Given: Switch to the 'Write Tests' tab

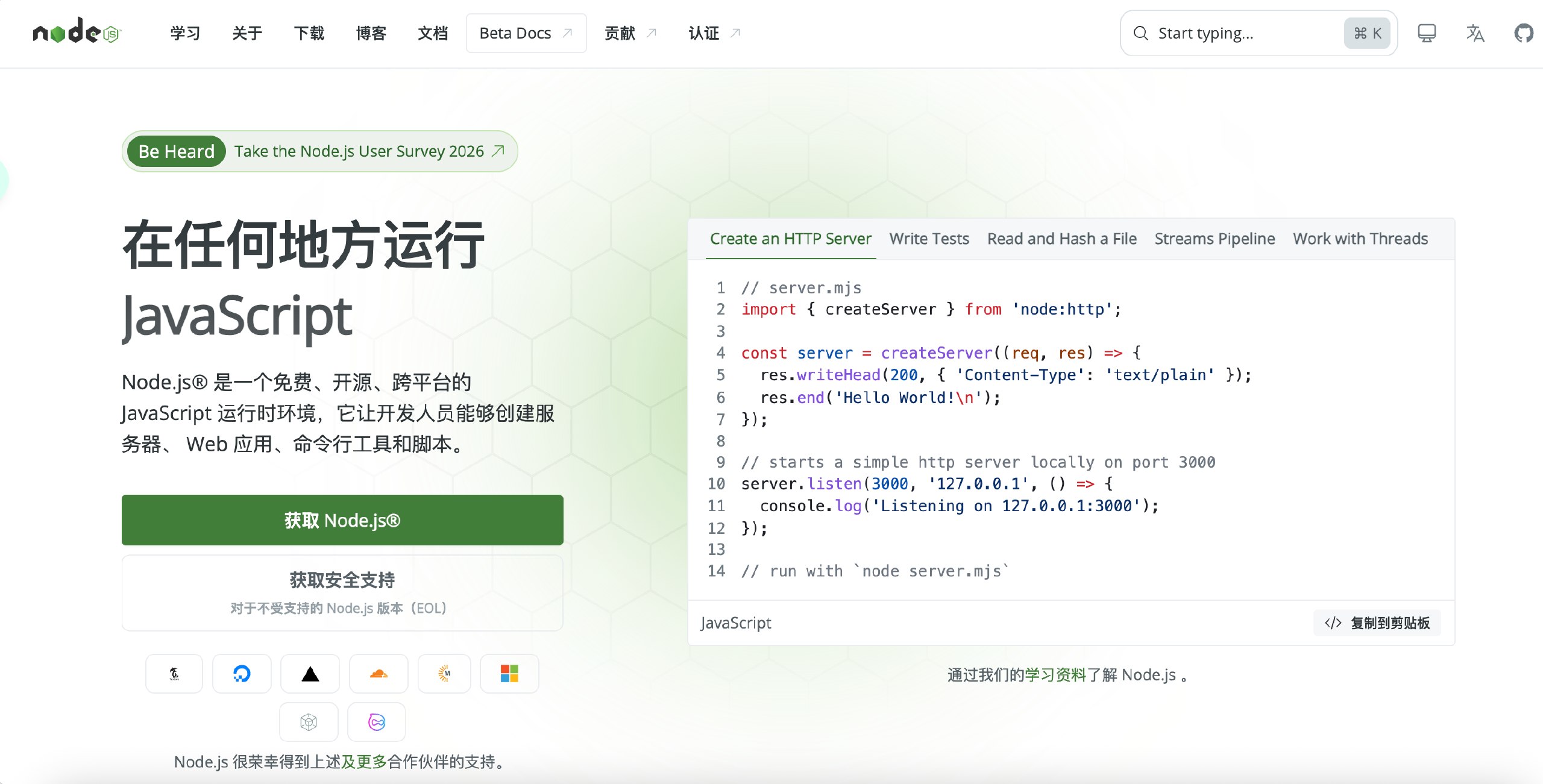Looking at the screenshot, I should click(929, 239).
